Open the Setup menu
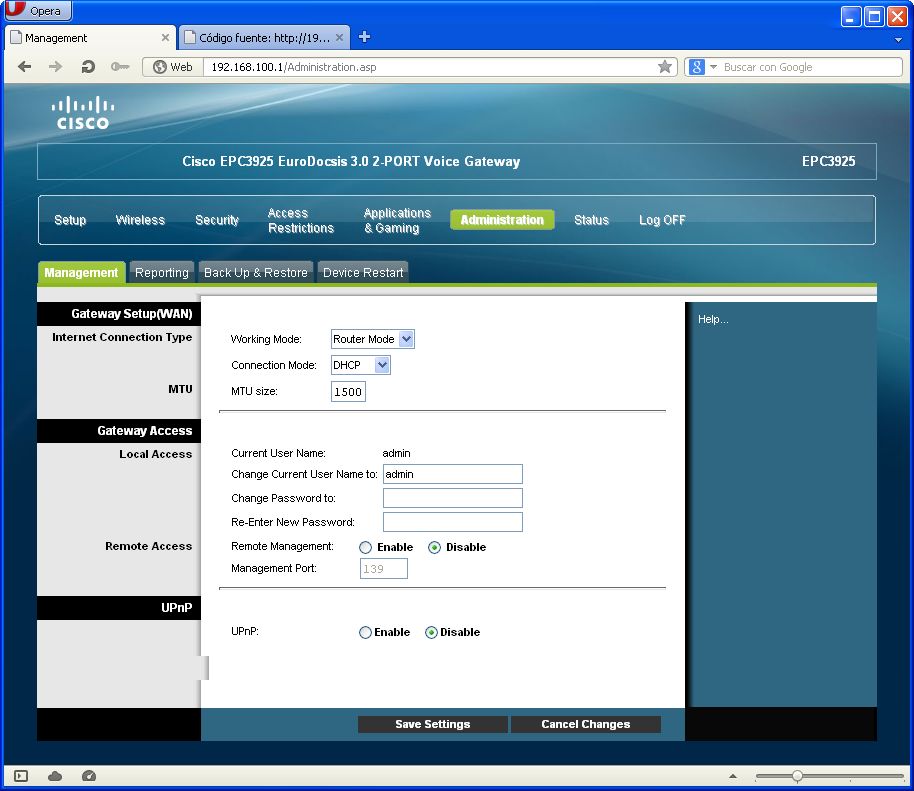The height and width of the screenshot is (791, 914). point(70,220)
